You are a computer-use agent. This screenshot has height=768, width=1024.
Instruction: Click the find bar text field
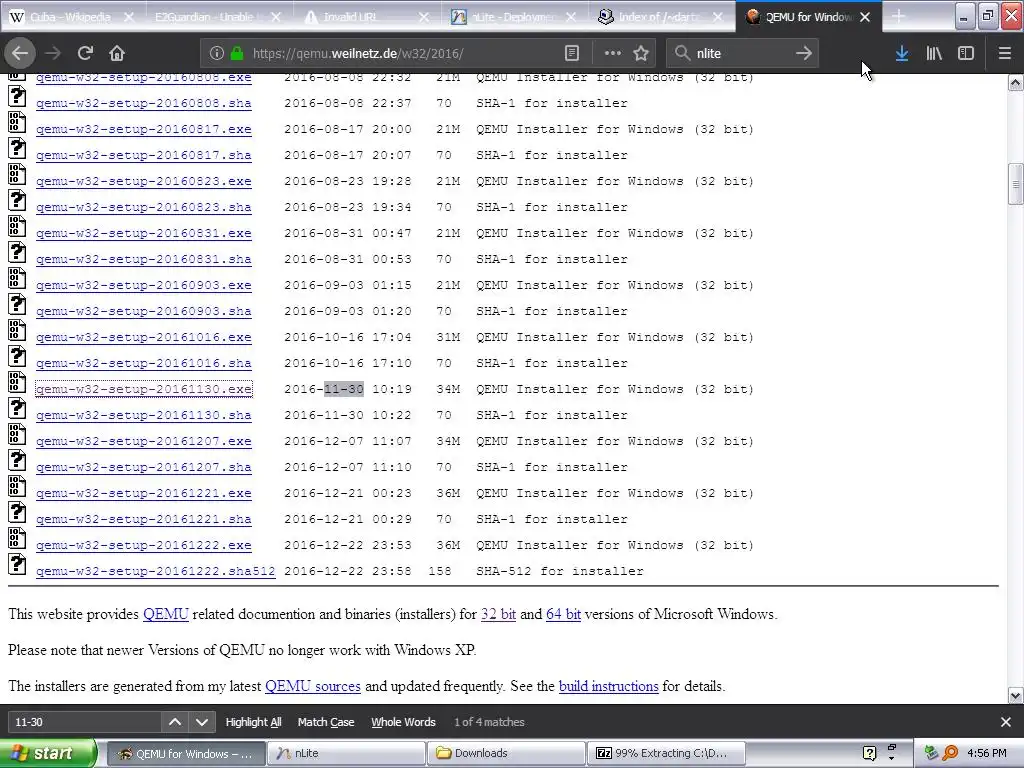(84, 722)
